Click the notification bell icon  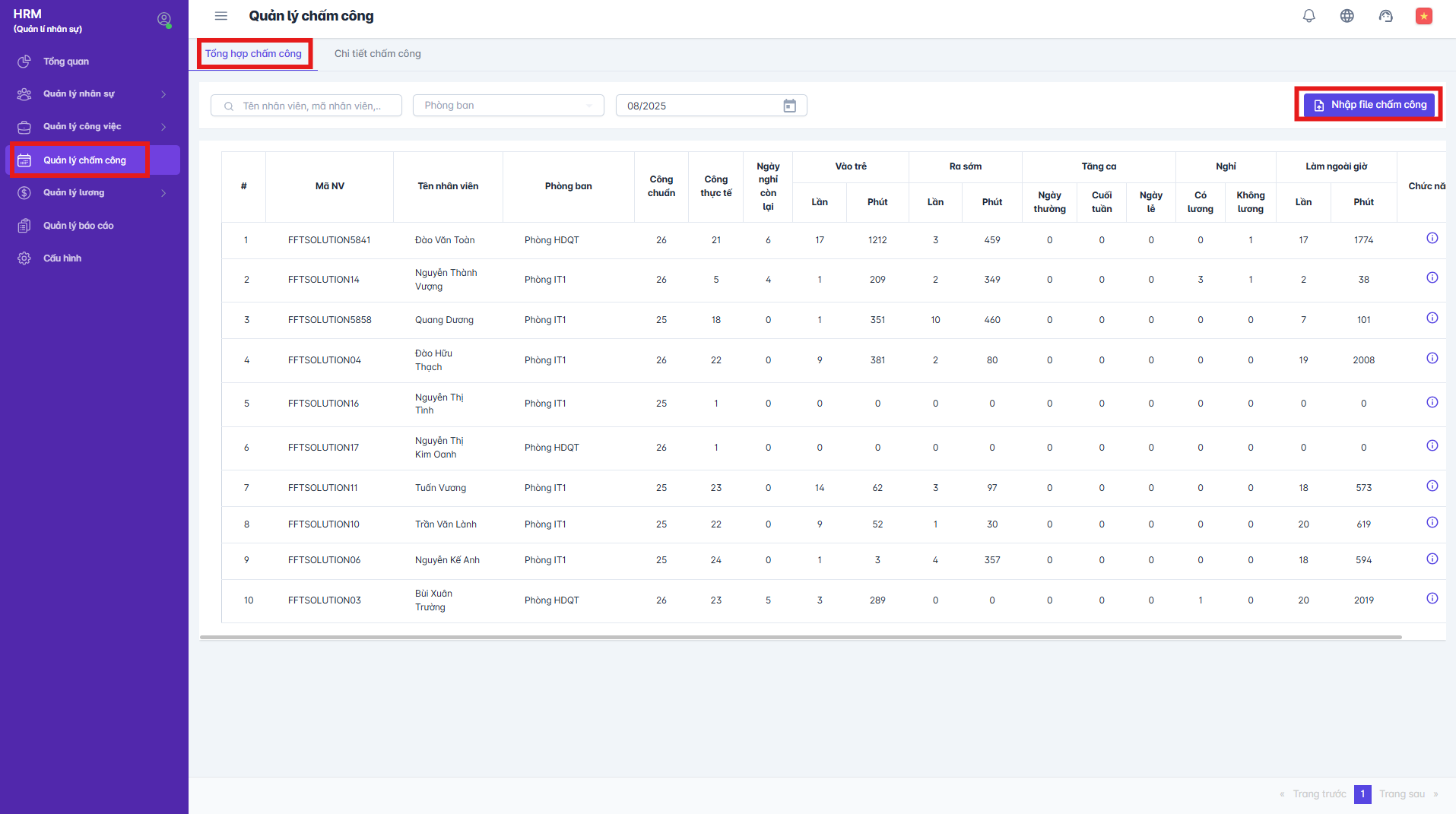coord(1308,16)
